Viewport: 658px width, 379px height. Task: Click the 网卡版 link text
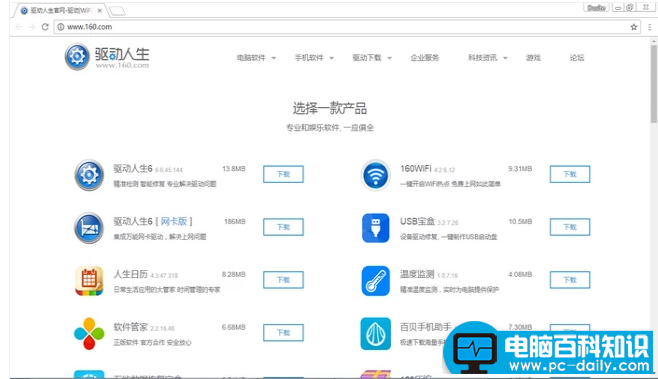coord(174,221)
